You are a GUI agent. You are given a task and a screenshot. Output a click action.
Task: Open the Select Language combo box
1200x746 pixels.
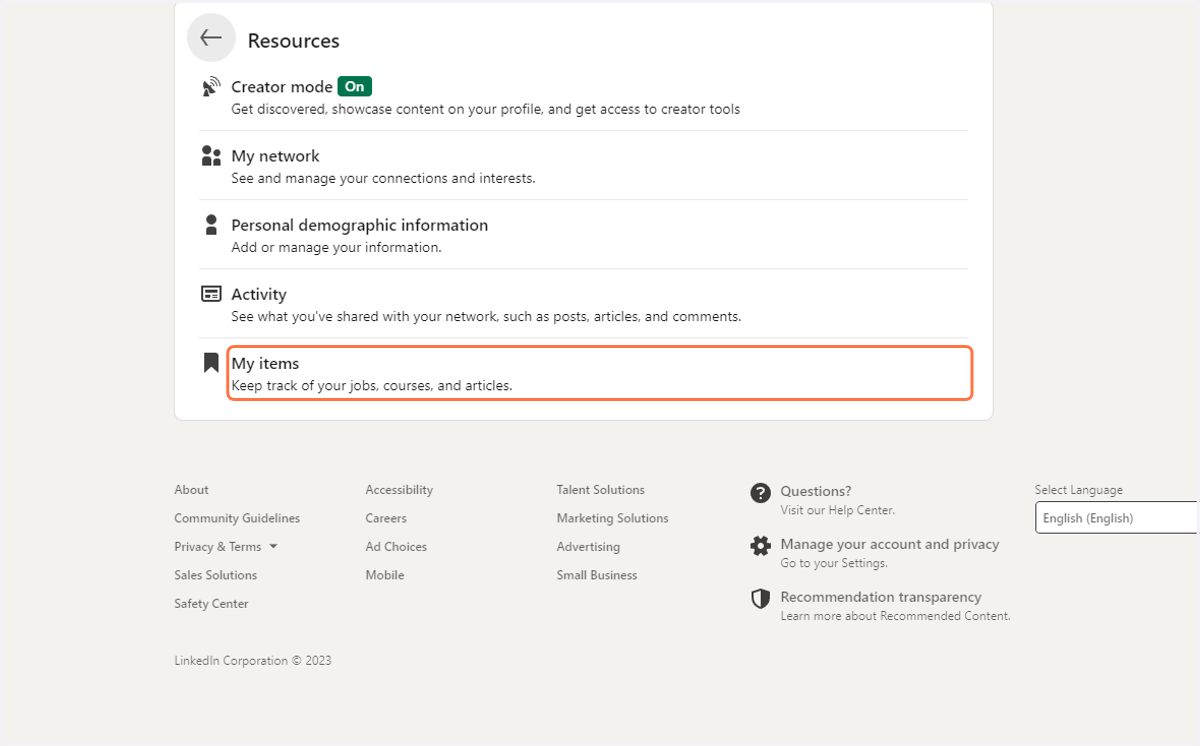point(1116,518)
